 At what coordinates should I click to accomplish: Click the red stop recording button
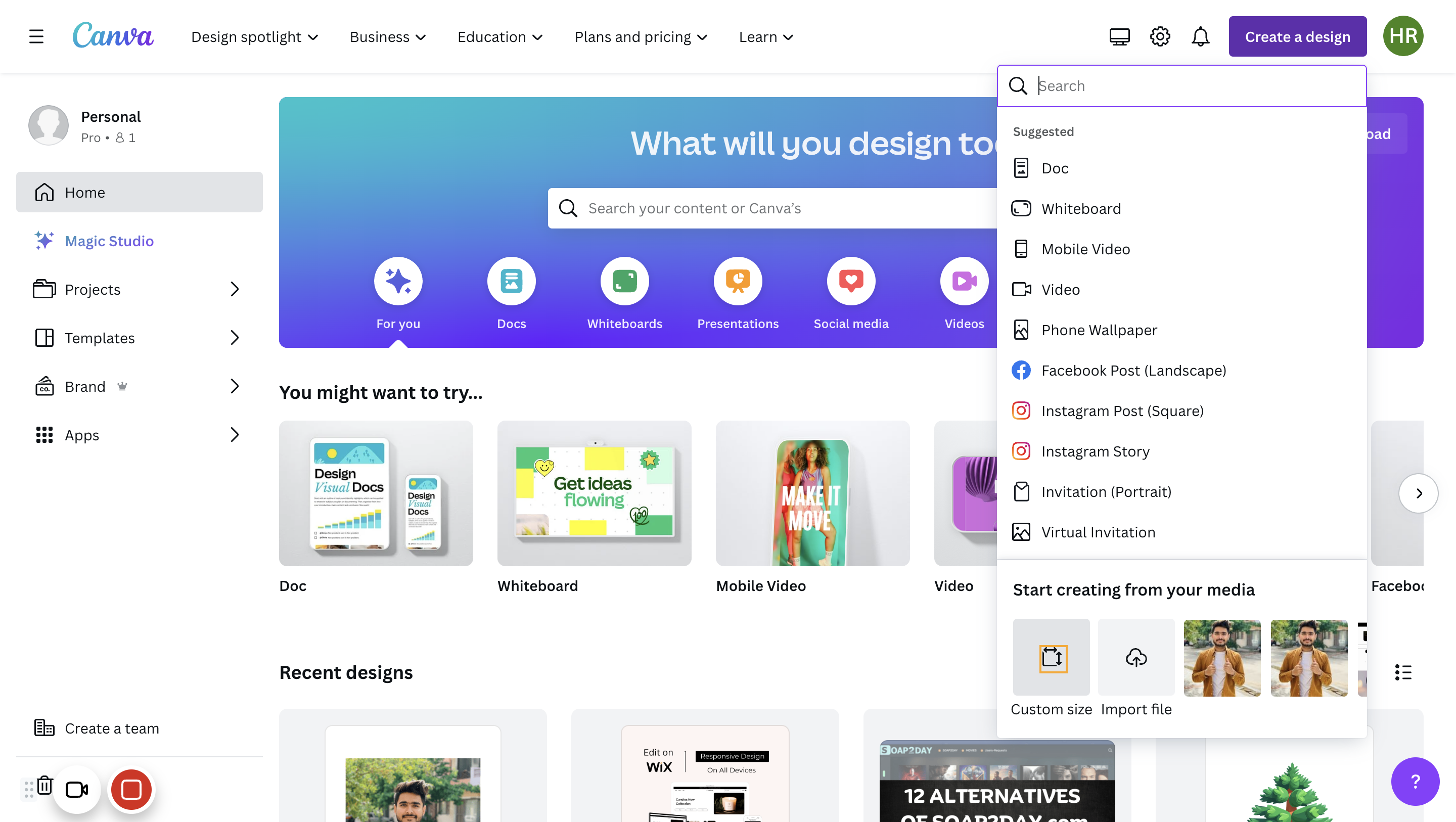(x=131, y=789)
